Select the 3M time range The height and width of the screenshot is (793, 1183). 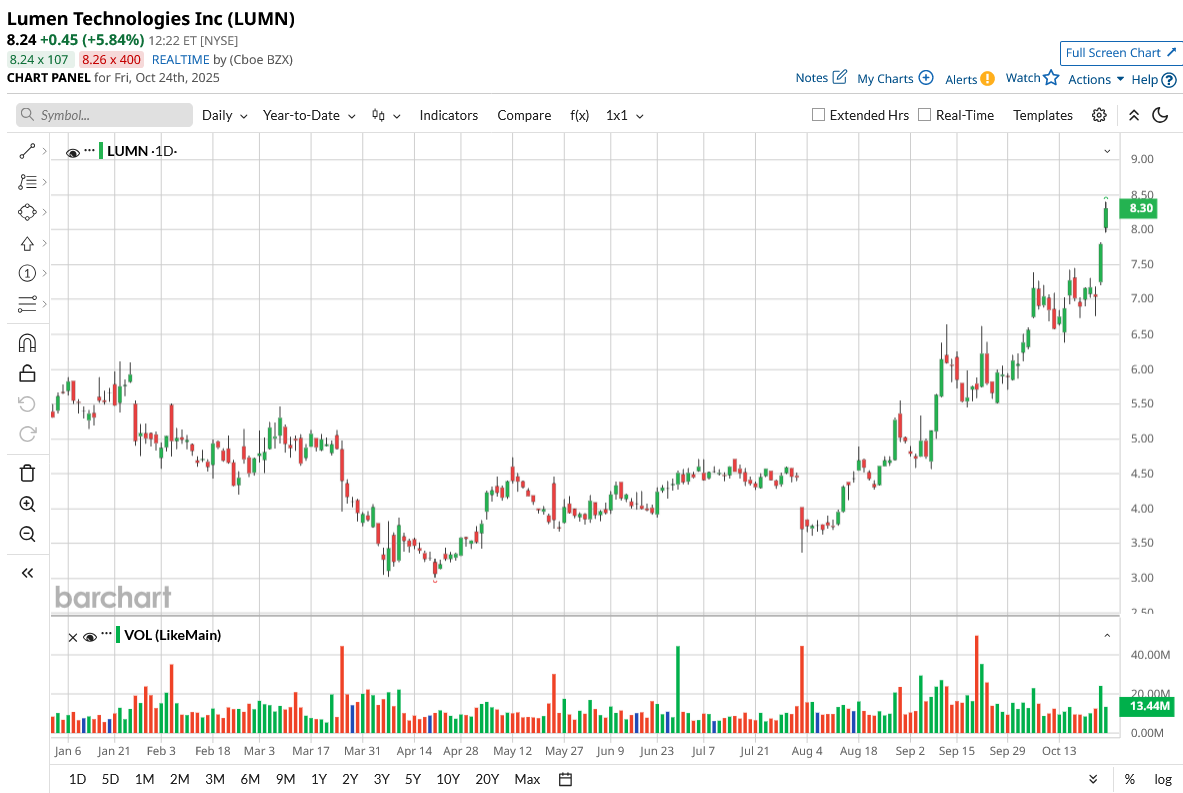214,779
